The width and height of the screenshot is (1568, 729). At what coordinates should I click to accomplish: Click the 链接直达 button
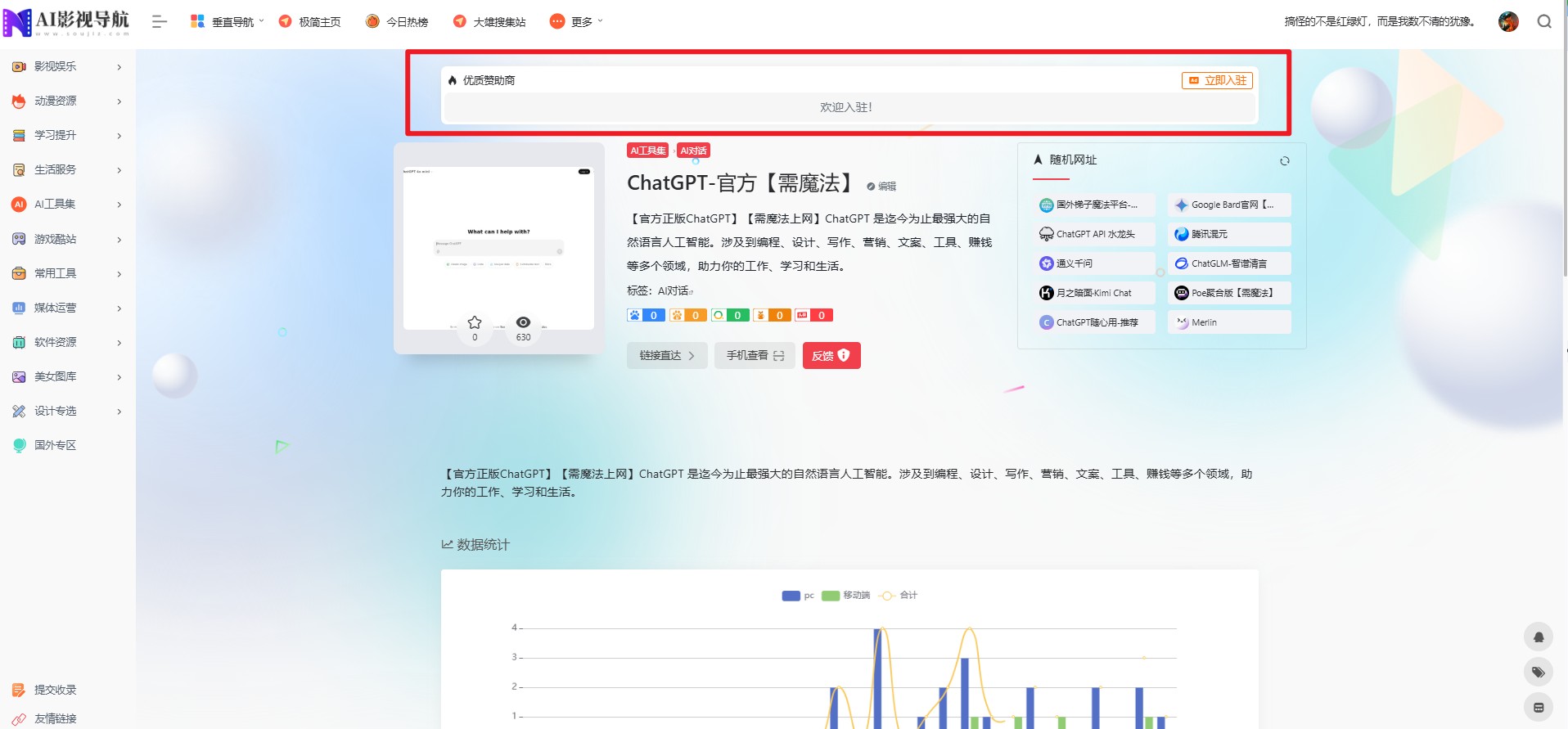click(x=667, y=356)
